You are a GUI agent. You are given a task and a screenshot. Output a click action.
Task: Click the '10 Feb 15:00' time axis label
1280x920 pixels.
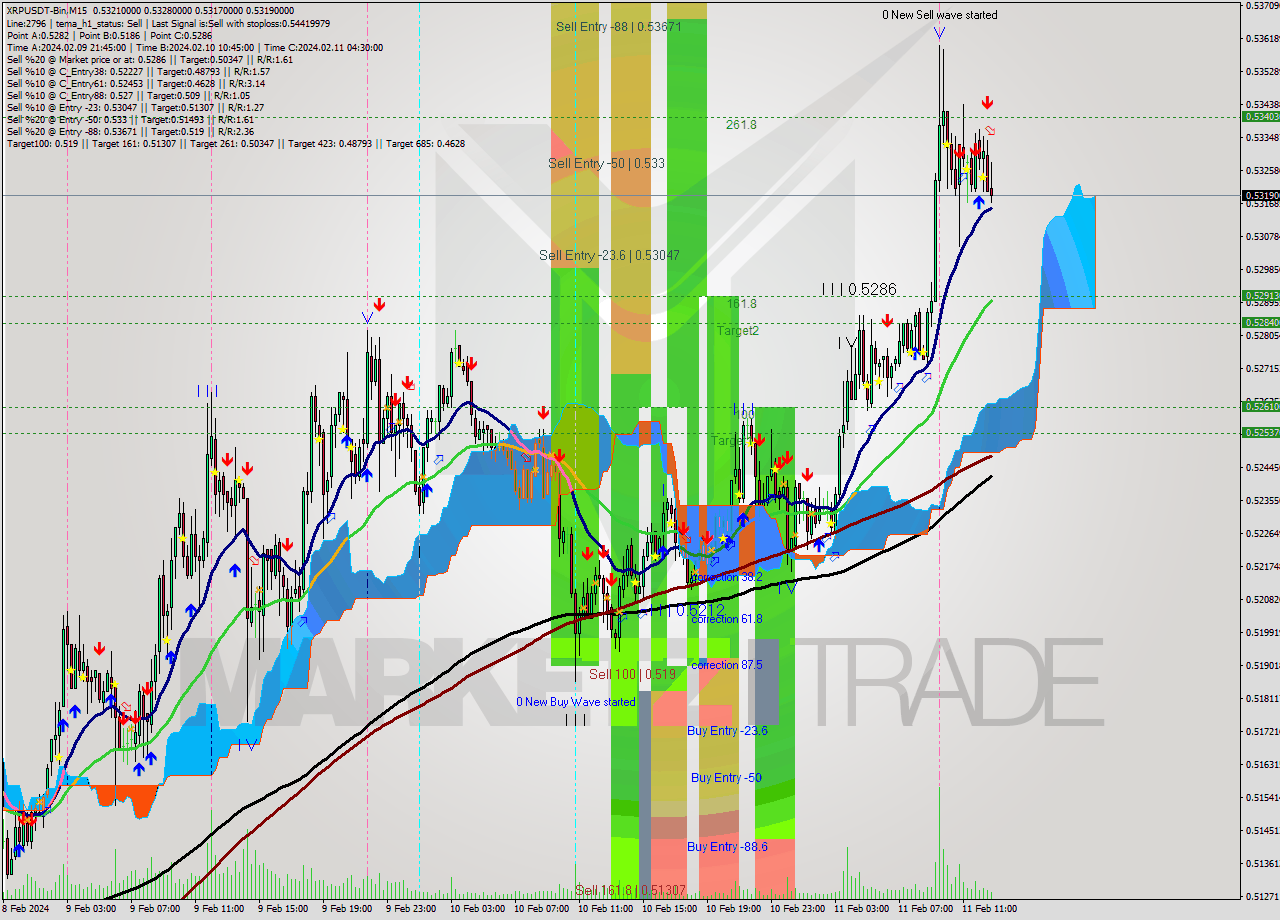(x=669, y=910)
